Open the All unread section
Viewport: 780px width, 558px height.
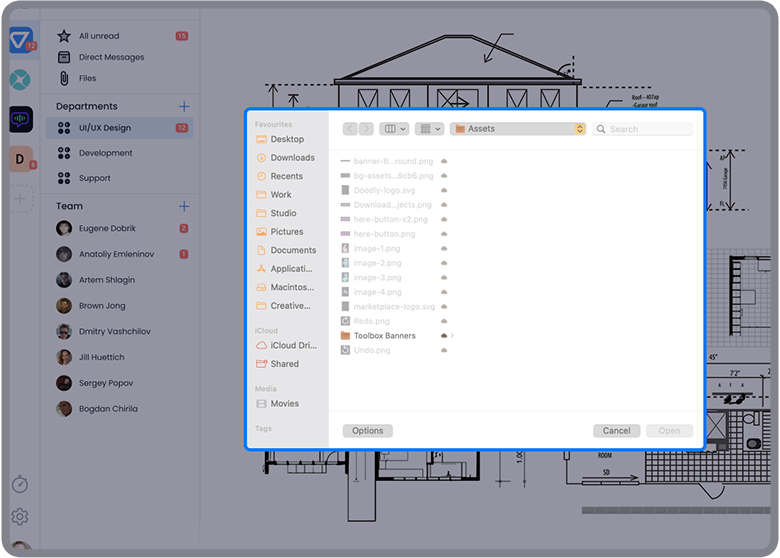point(99,36)
